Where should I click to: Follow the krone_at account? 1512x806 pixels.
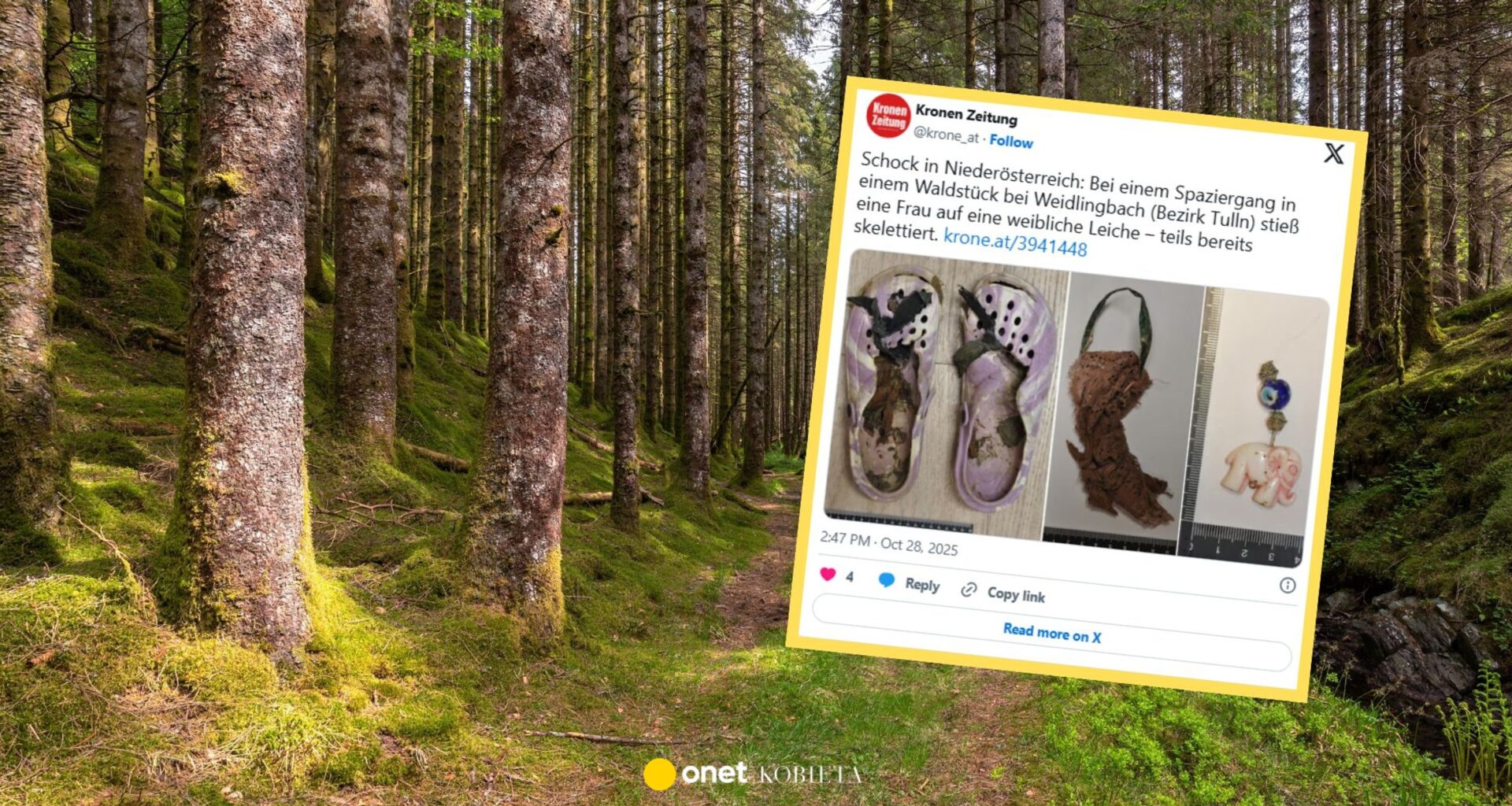(x=1011, y=142)
